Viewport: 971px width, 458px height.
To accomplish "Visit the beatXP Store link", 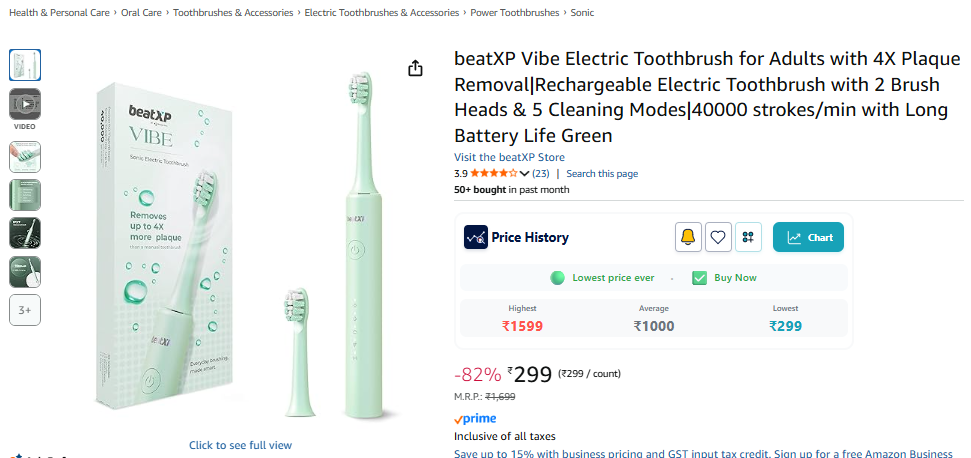I will (509, 157).
